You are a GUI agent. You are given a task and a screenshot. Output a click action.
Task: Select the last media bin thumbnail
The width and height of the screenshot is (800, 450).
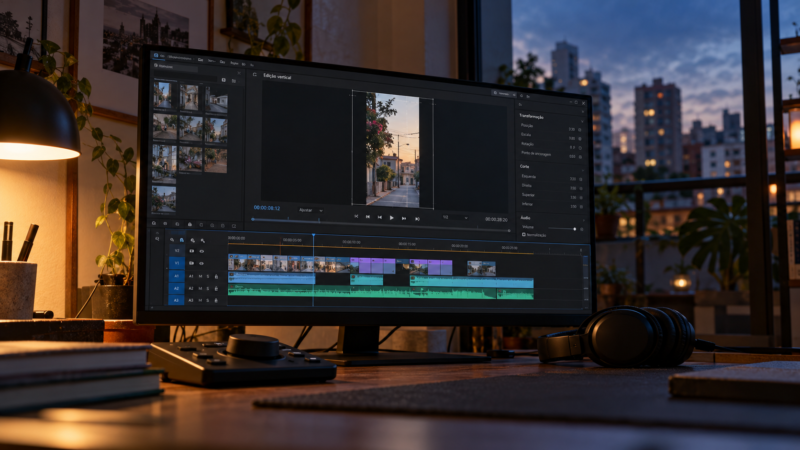pos(163,199)
